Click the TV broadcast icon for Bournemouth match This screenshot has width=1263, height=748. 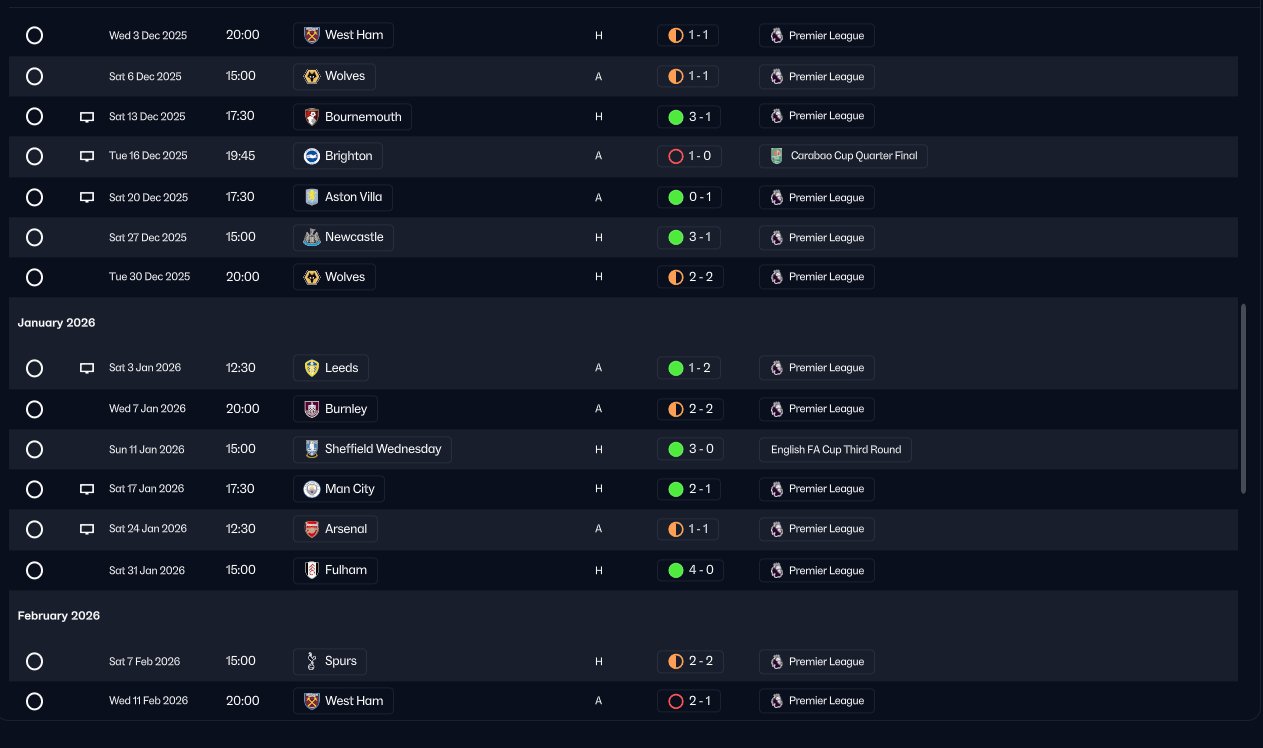pyautogui.click(x=87, y=117)
